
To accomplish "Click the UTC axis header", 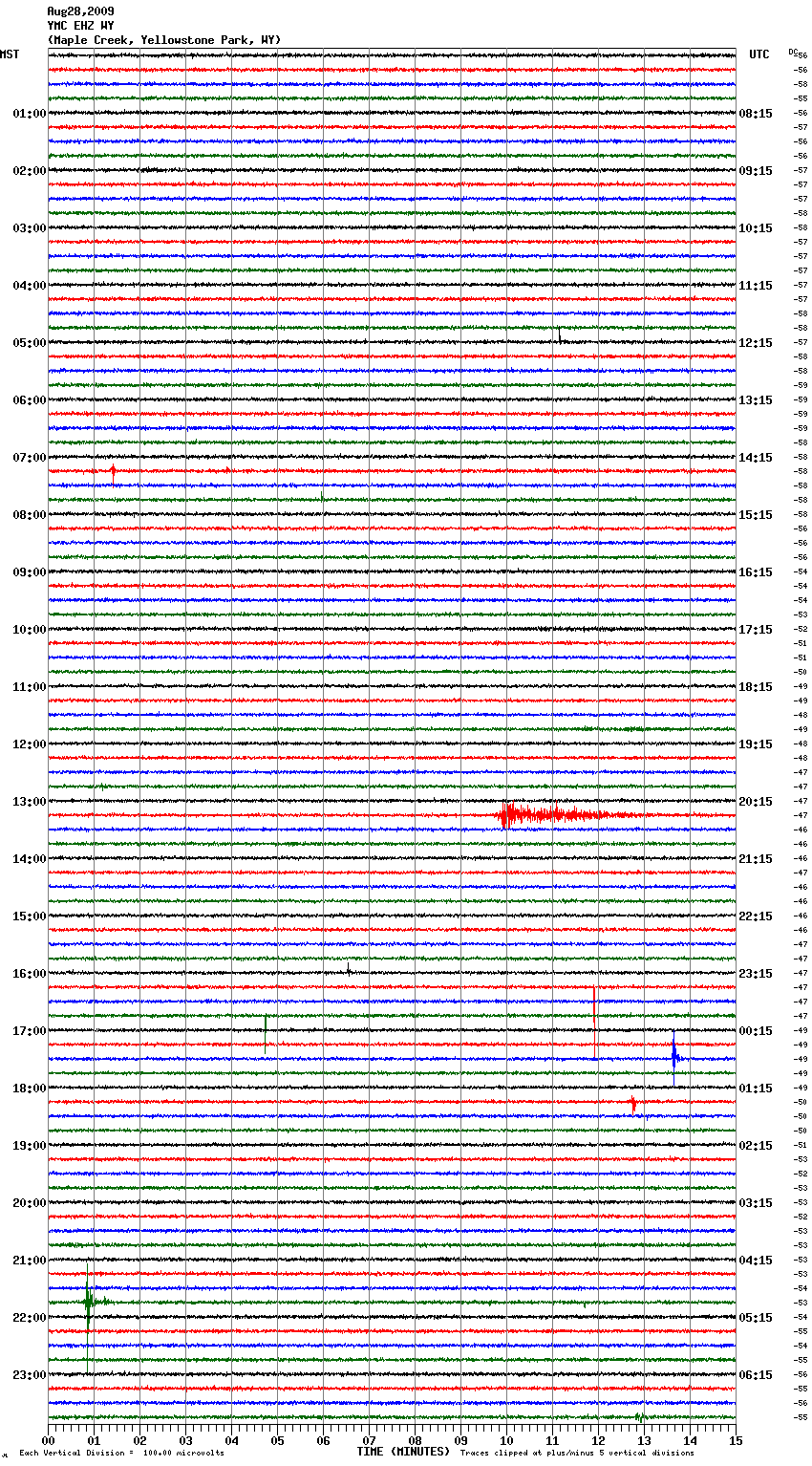I will click(x=759, y=54).
